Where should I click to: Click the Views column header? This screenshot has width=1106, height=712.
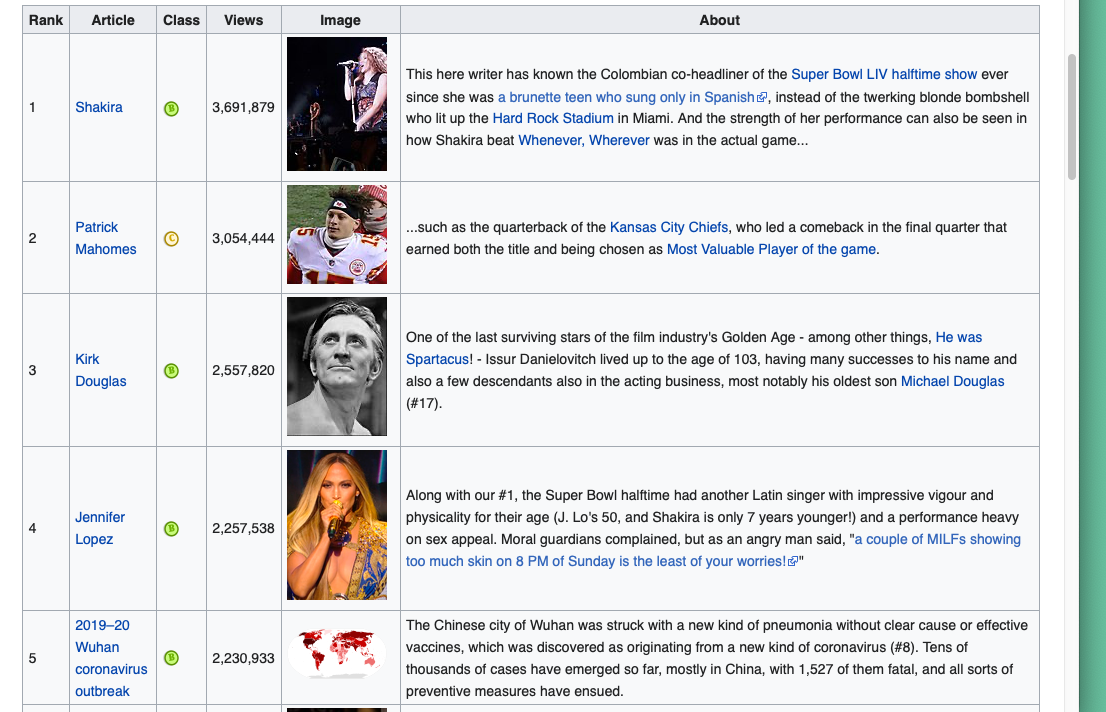(243, 20)
